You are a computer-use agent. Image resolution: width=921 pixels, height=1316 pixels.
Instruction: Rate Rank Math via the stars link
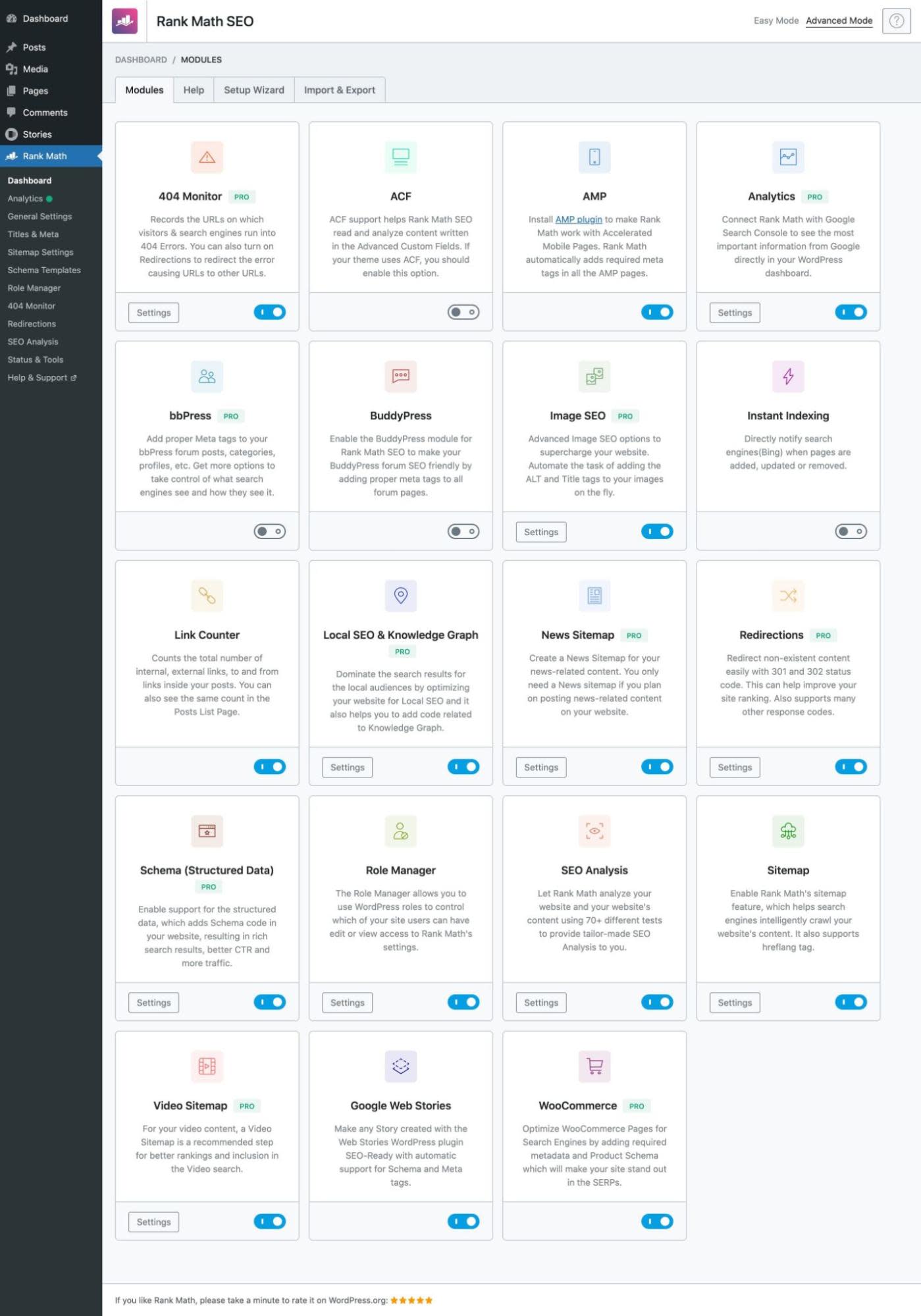[x=411, y=1300]
